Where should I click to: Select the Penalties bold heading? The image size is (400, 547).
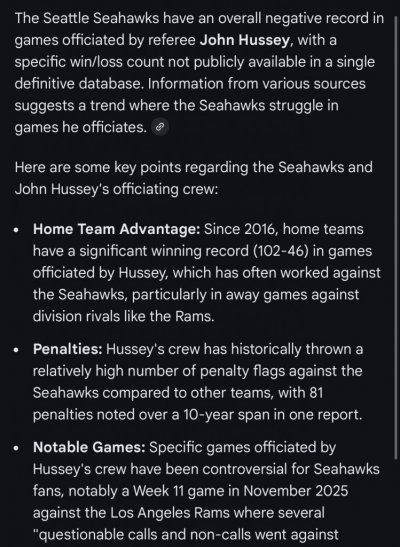point(68,349)
